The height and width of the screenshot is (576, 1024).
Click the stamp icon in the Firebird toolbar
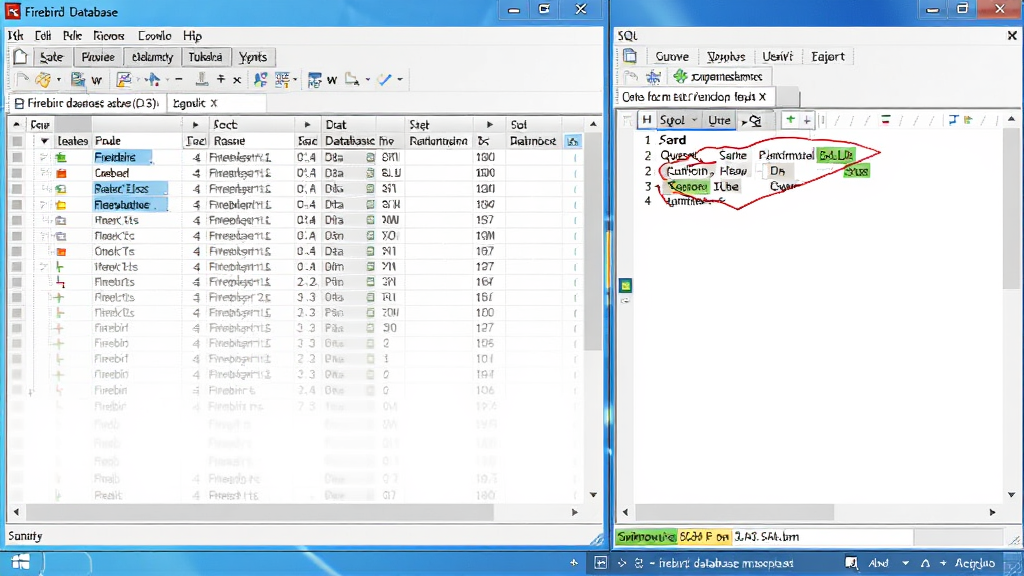[202, 80]
